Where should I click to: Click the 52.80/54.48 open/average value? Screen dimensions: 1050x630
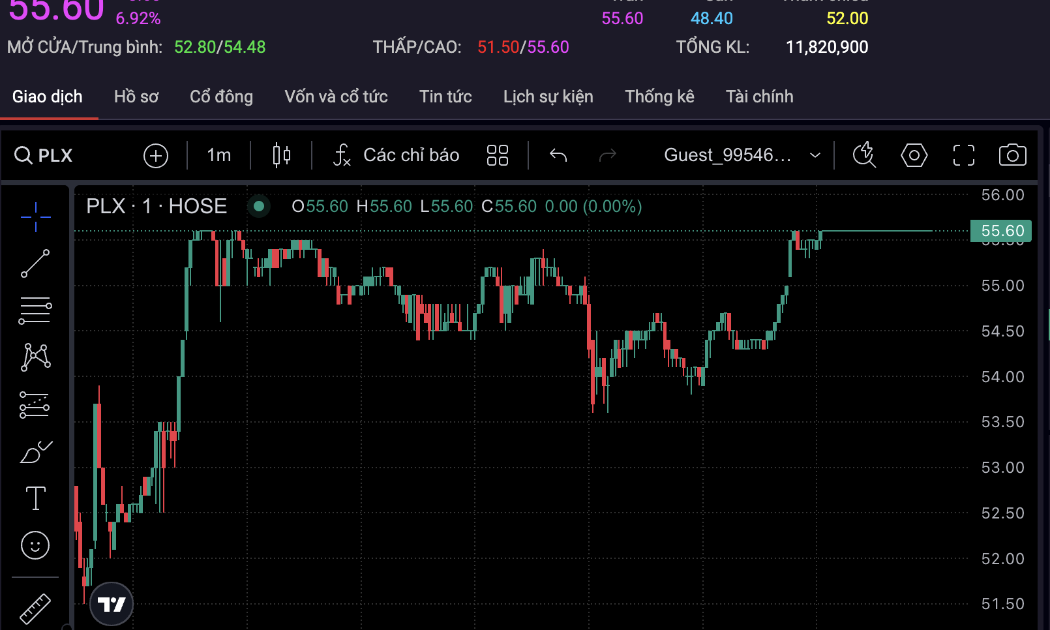220,48
